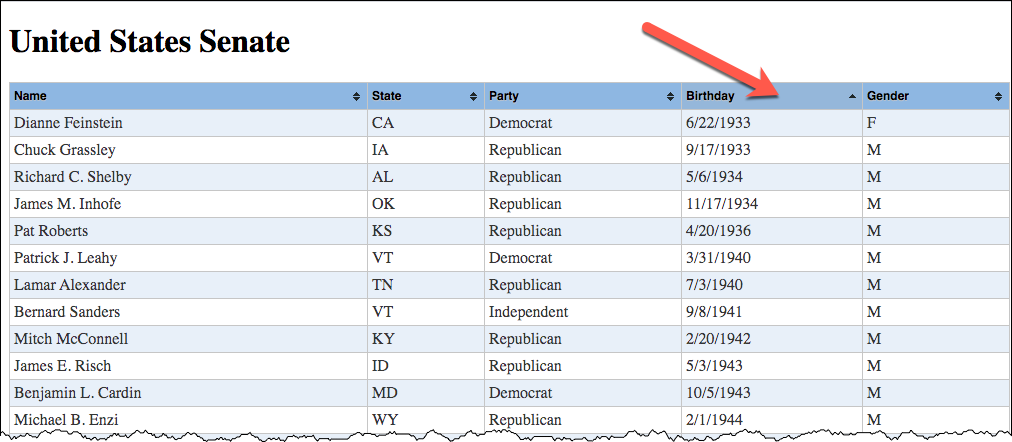Sort table by the Party header

[504, 96]
